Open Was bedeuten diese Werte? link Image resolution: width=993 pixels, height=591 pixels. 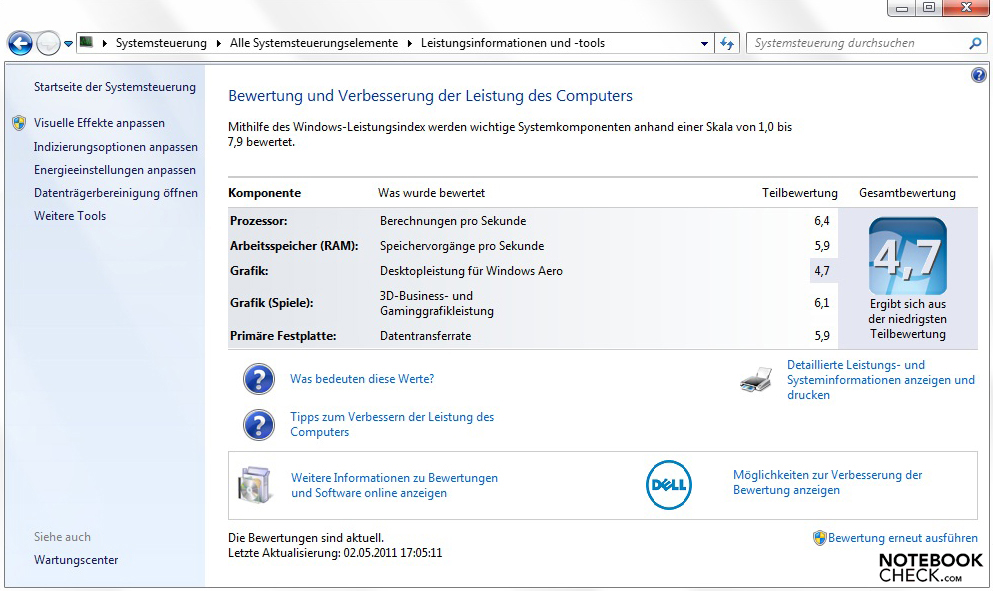pos(362,379)
